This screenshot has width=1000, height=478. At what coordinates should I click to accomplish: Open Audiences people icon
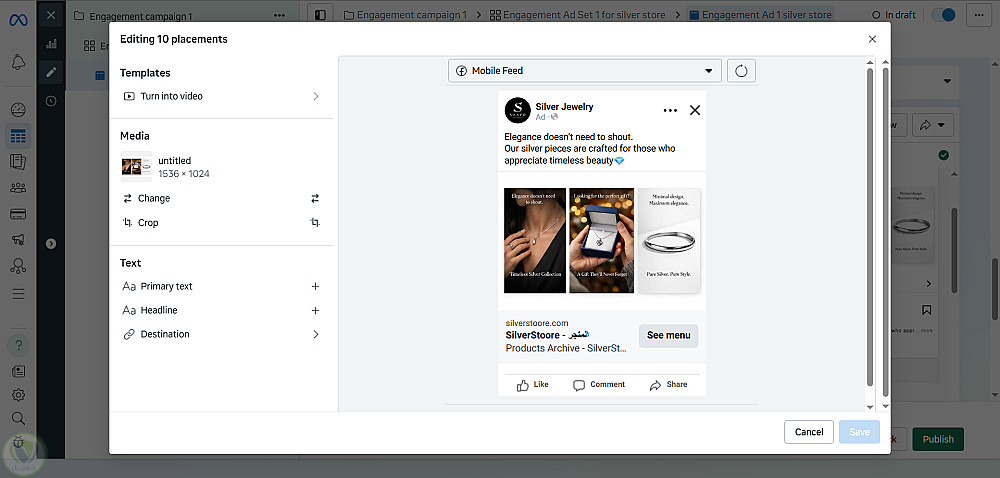[x=18, y=188]
